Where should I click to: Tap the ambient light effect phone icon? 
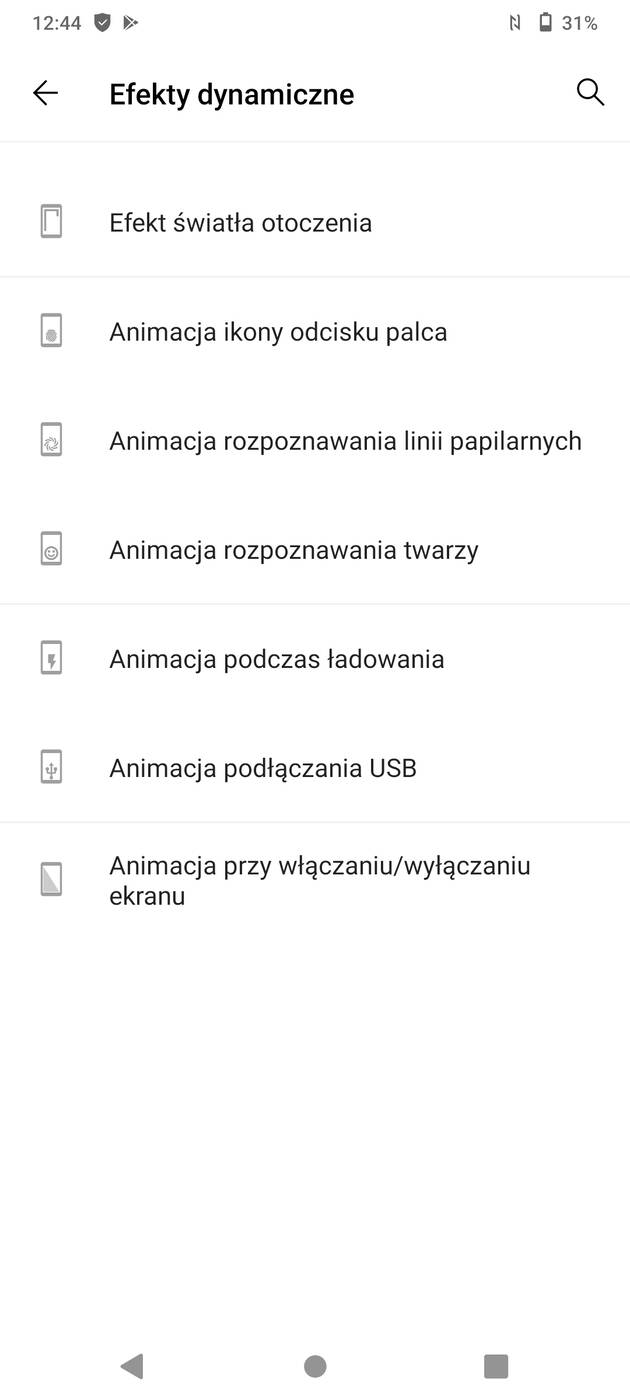(x=52, y=222)
